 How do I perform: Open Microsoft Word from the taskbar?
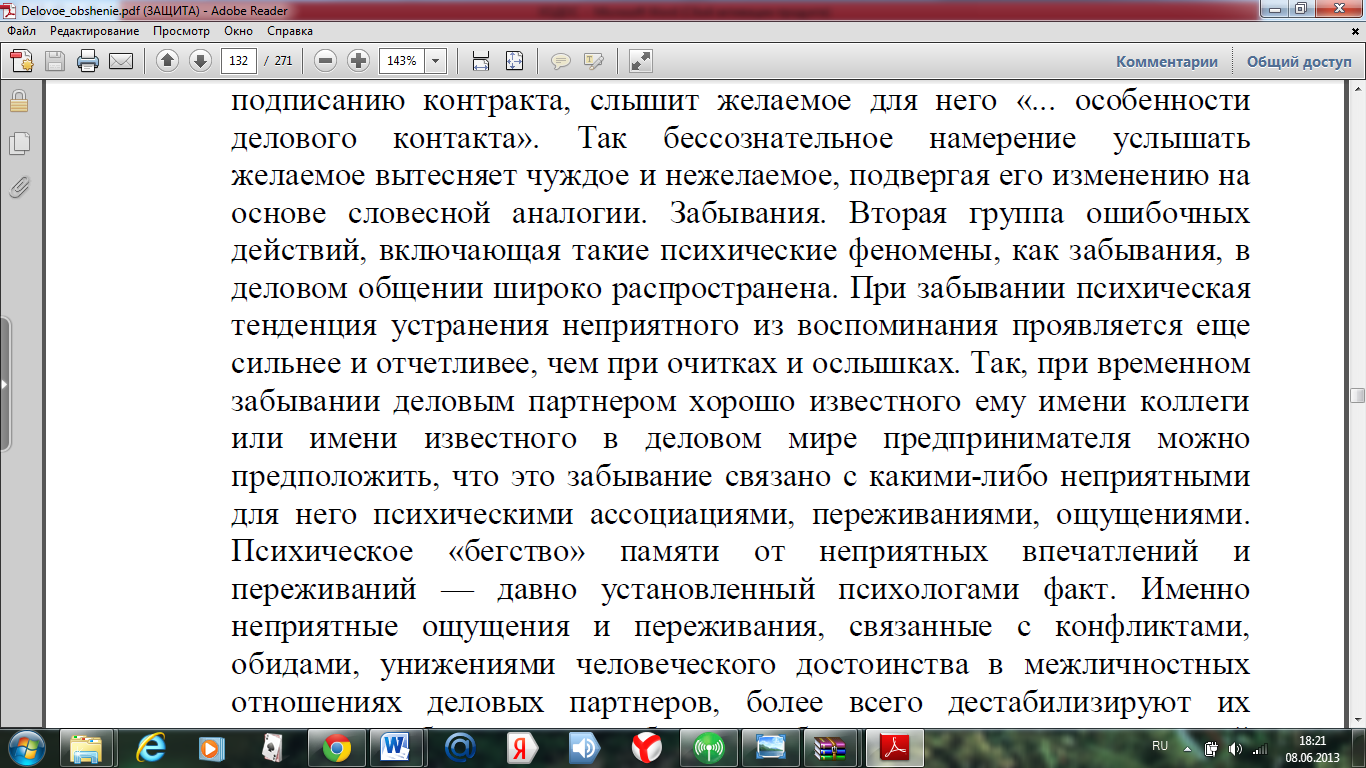(397, 748)
